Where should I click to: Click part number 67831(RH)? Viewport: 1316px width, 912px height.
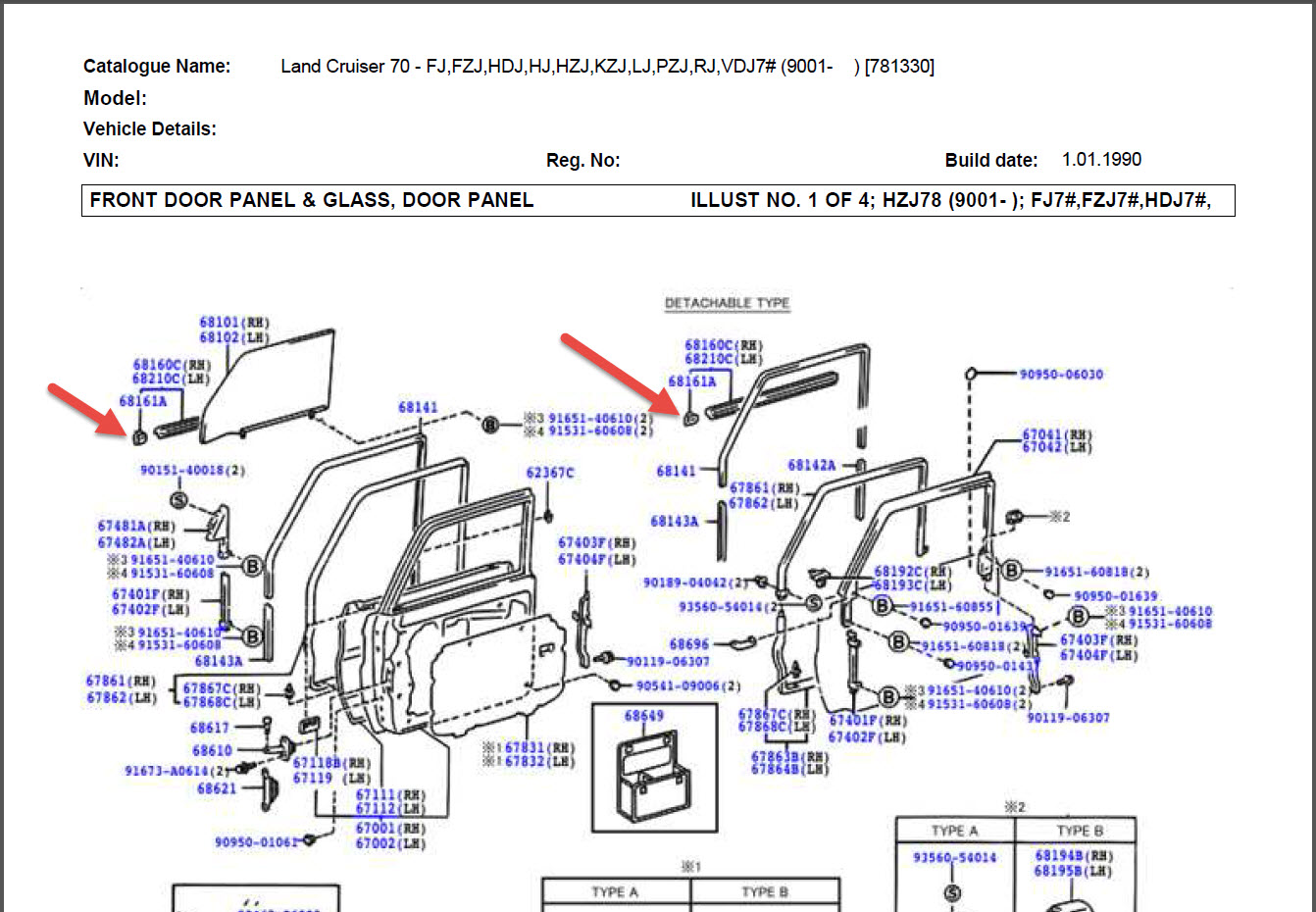point(540,747)
